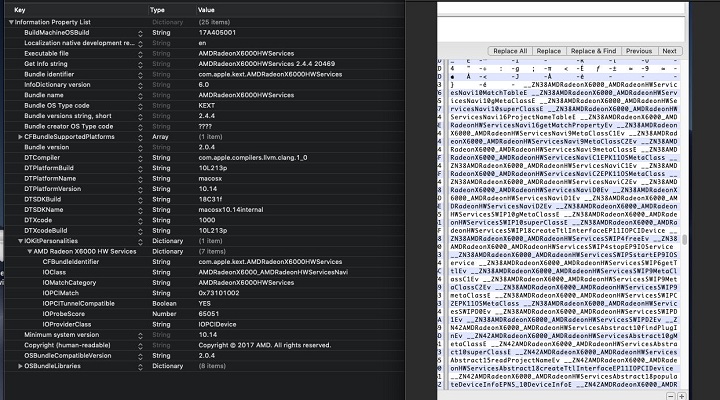Click the hex editor vertical scrollbar thumb

[x=685, y=239]
